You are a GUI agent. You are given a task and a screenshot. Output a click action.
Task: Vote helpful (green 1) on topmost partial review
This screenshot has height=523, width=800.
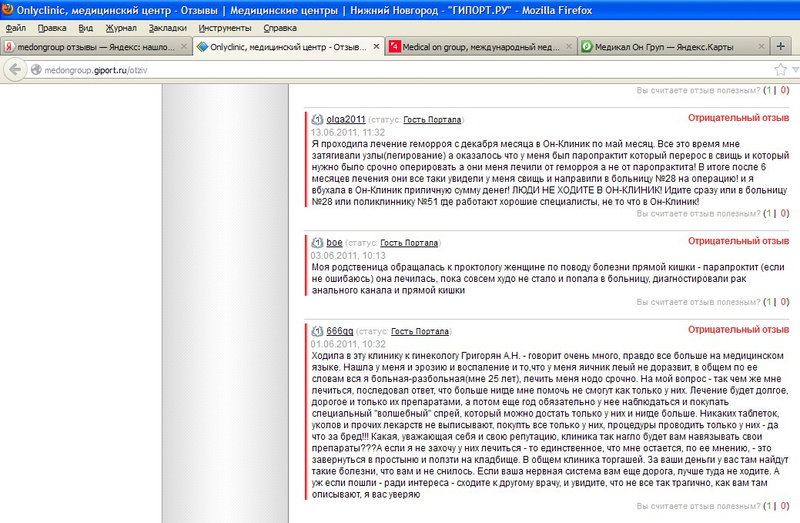coord(768,90)
